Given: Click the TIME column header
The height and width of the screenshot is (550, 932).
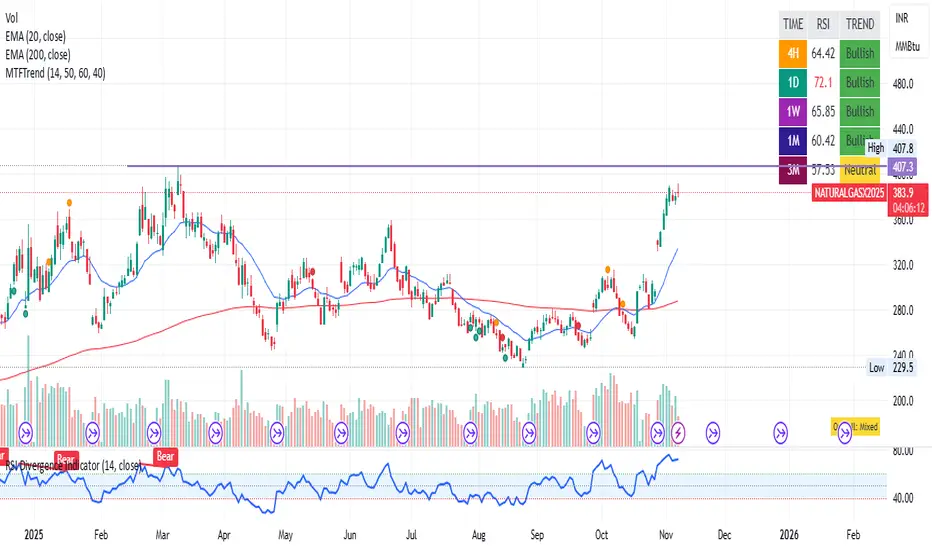Looking at the screenshot, I should (793, 24).
